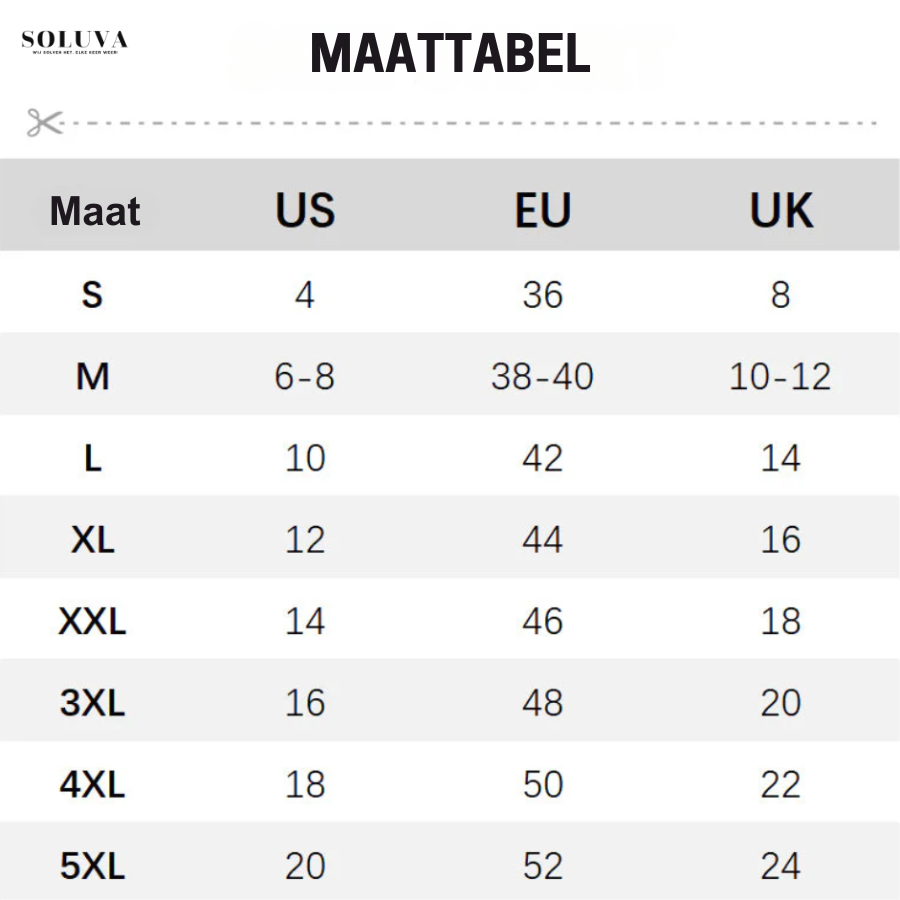Click the 3XL size row label
900x900 pixels.
[x=92, y=704]
